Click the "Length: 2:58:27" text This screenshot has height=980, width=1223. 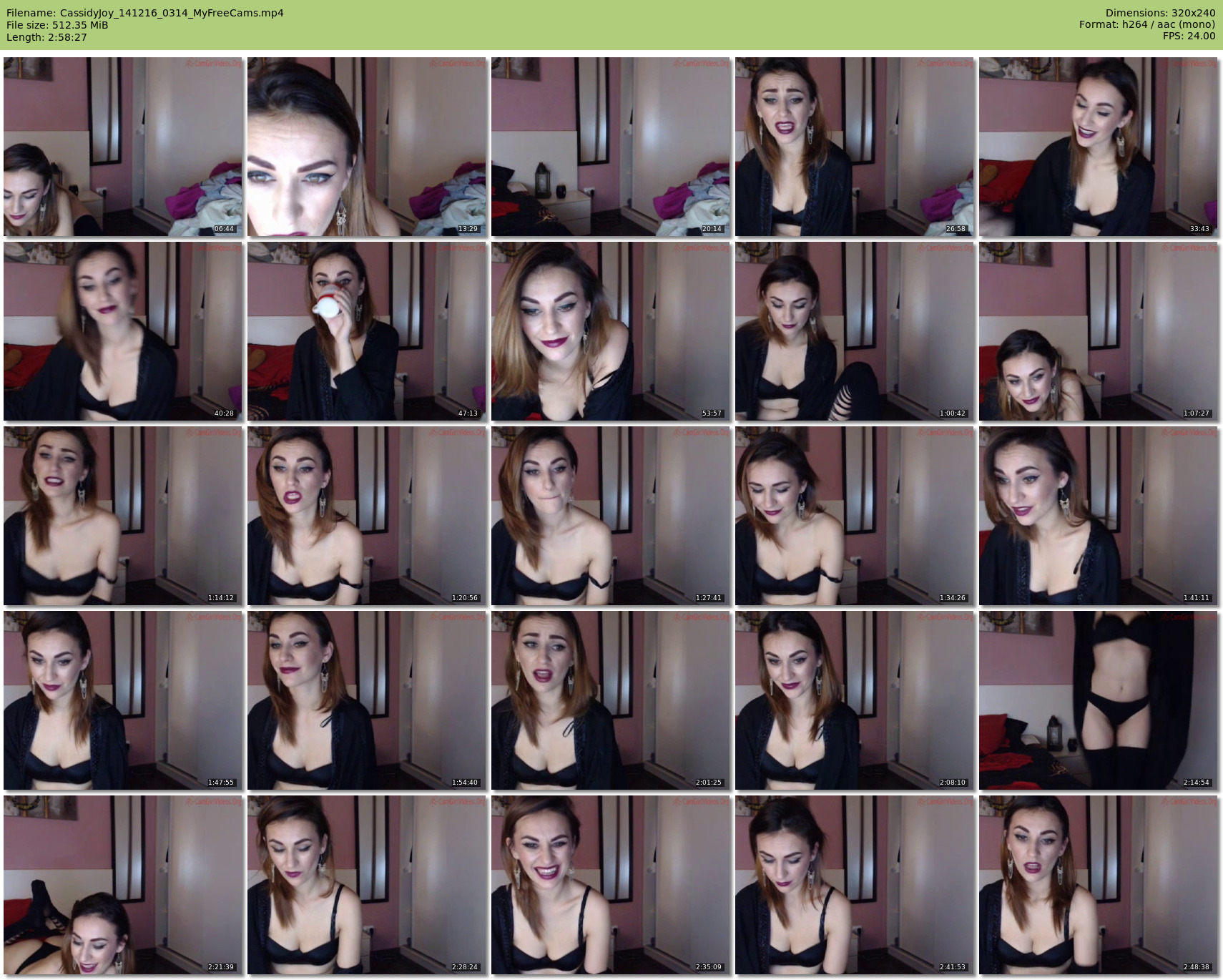[x=46, y=37]
